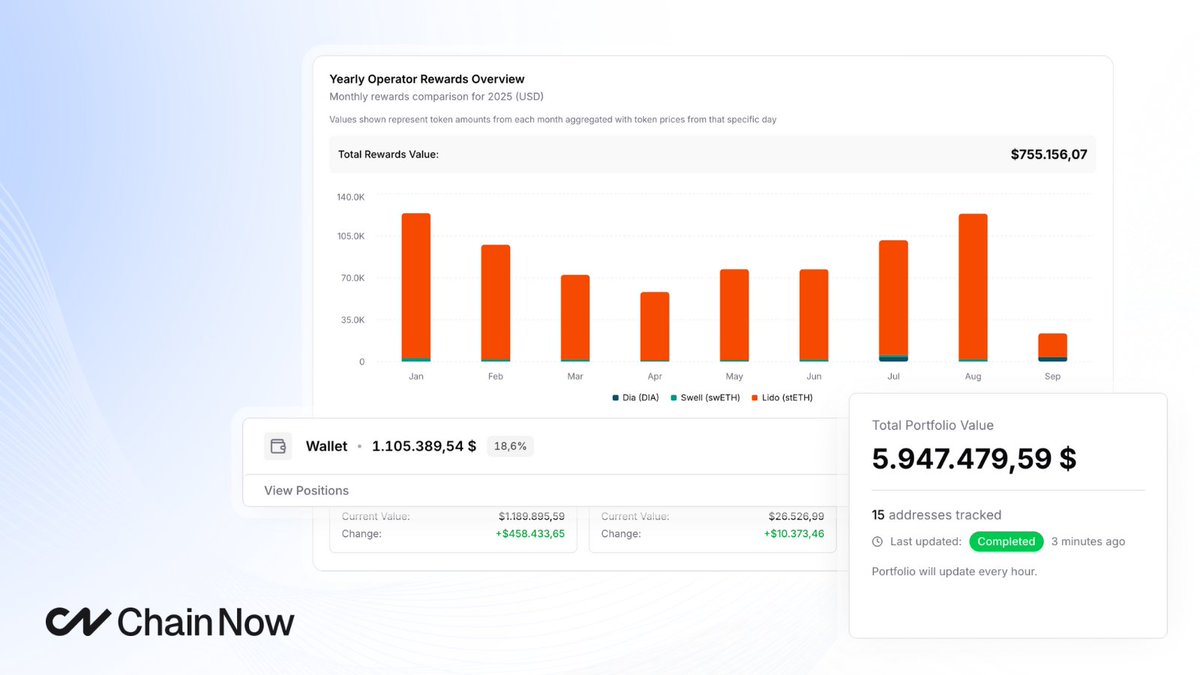Select the June rewards bar
Viewport: 1200px width, 675px height.
(x=814, y=315)
